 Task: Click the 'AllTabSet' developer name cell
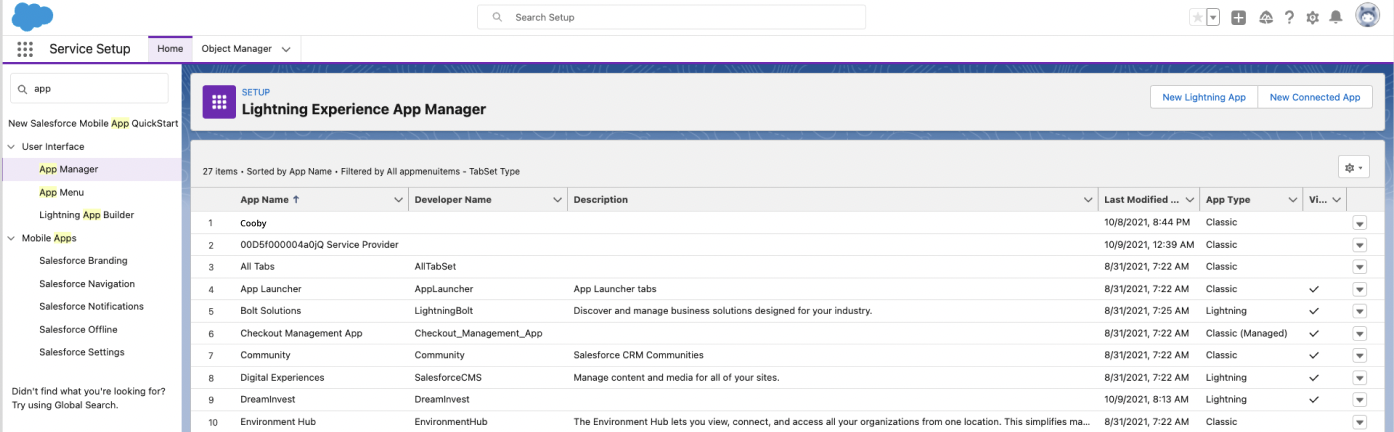[x=436, y=267]
